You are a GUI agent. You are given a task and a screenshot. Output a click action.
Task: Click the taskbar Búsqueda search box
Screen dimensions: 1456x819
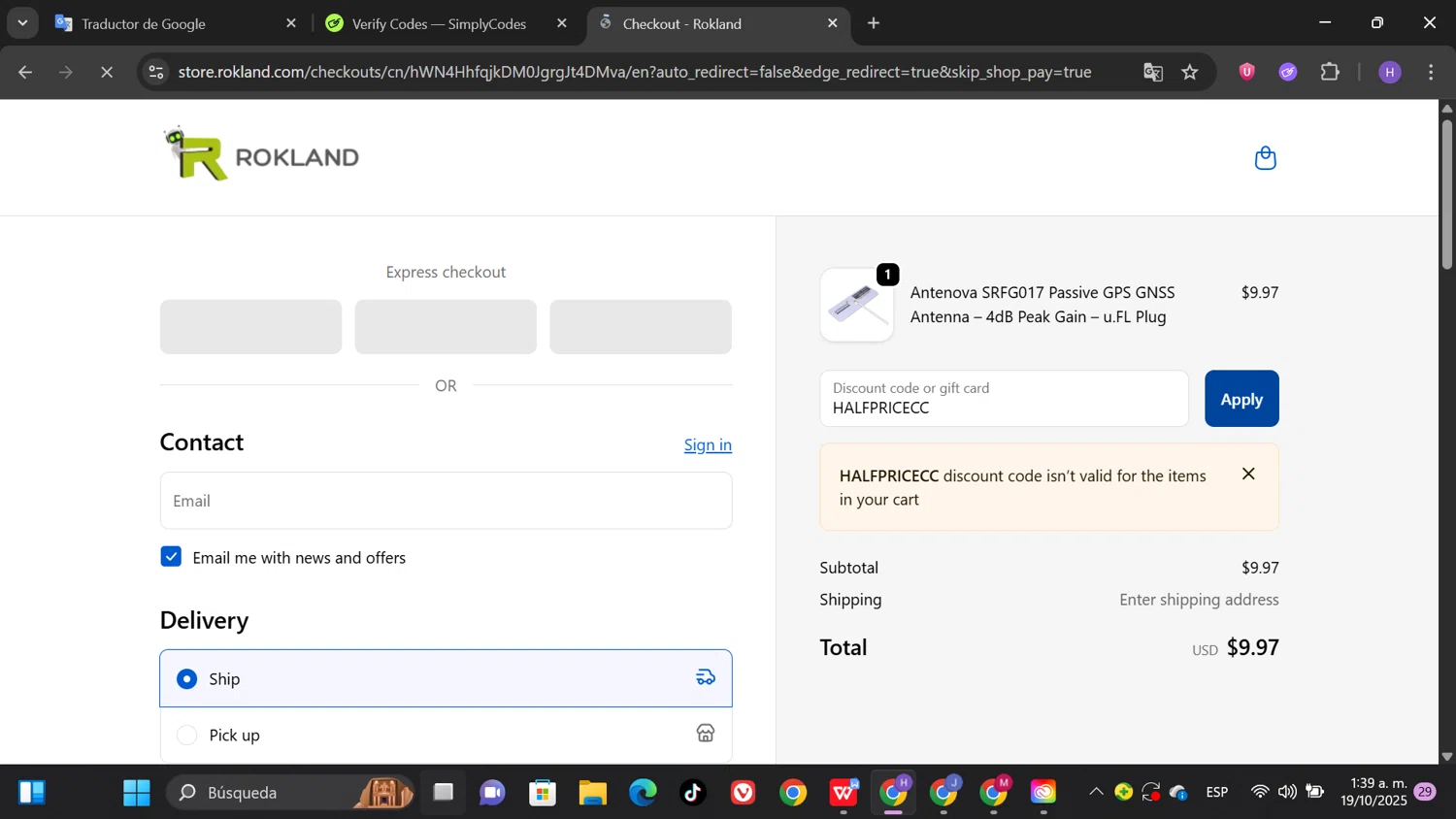click(x=291, y=793)
